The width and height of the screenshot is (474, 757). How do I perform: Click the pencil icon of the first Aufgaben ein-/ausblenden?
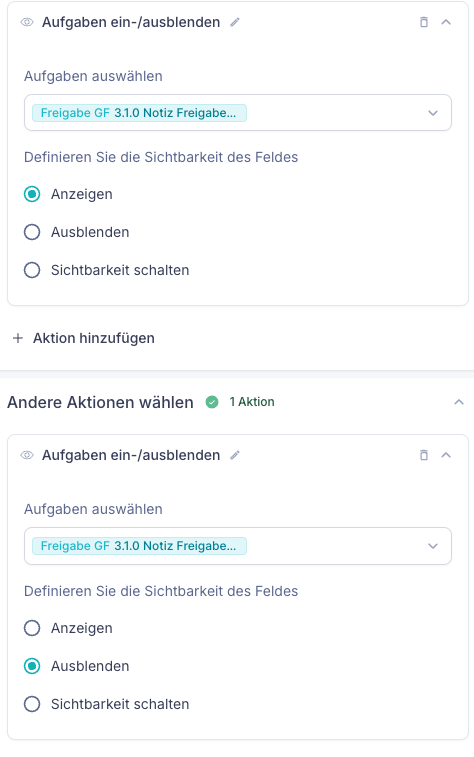coord(235,22)
